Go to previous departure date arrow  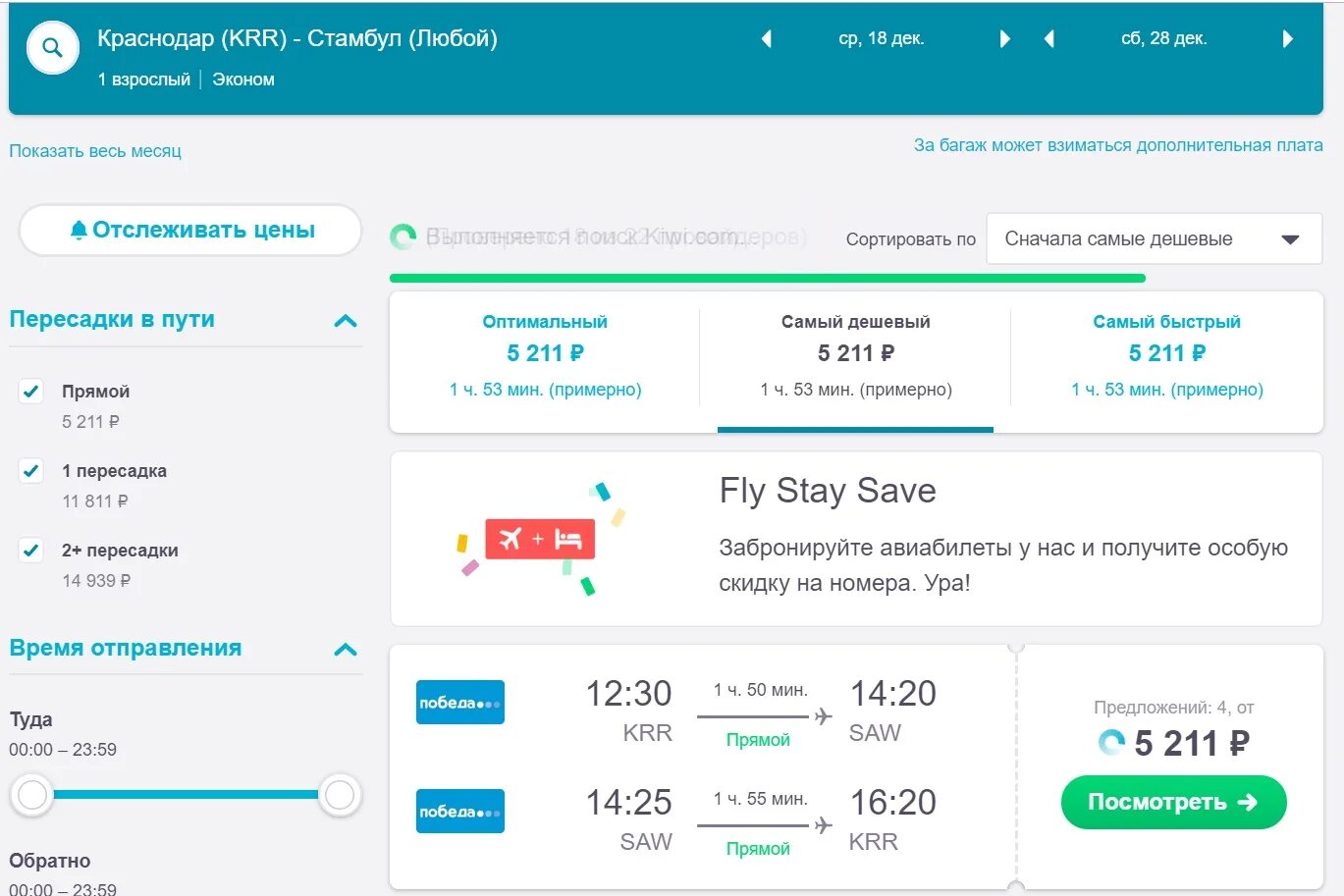point(767,39)
